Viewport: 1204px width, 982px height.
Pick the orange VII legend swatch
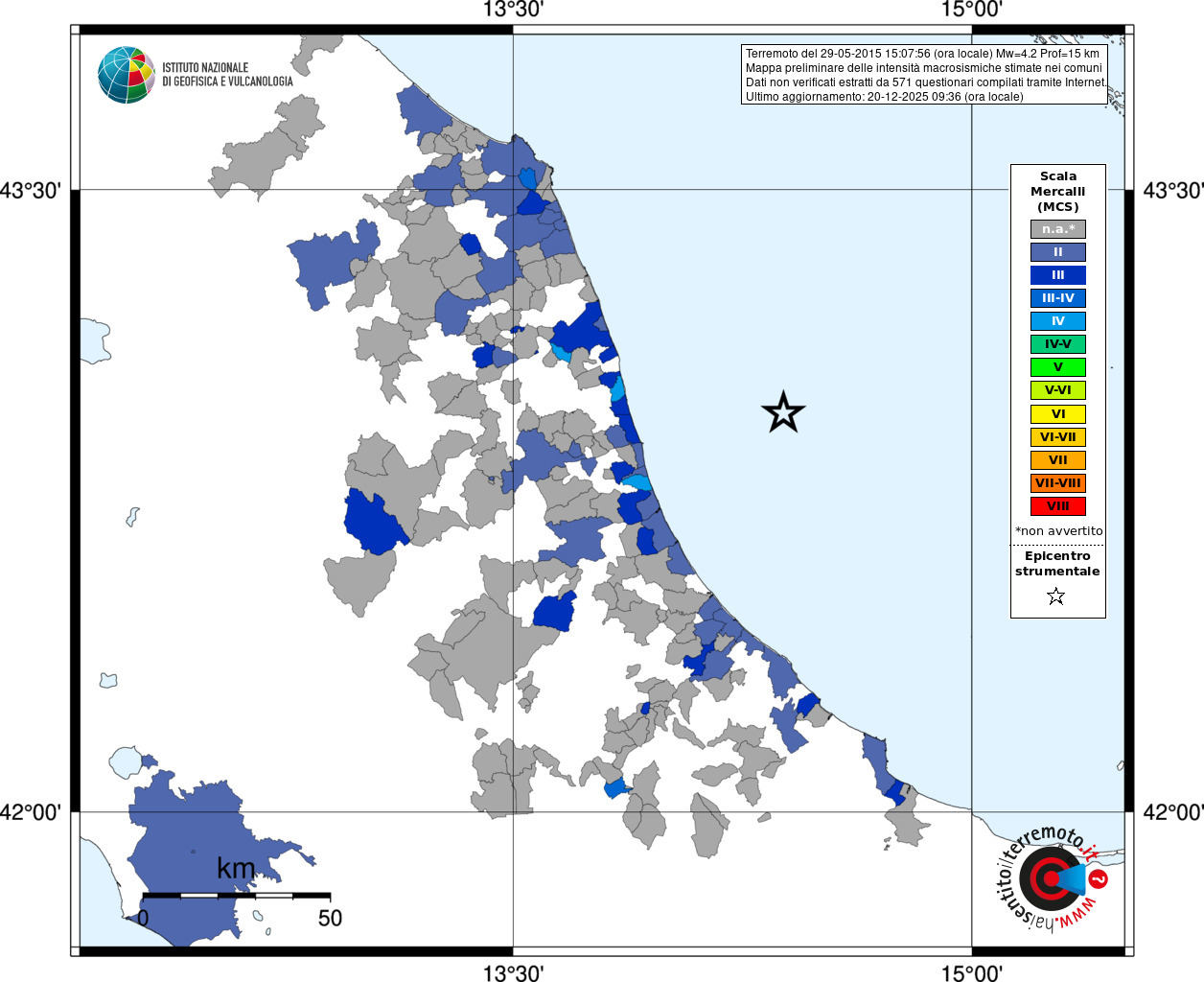coord(1057,460)
